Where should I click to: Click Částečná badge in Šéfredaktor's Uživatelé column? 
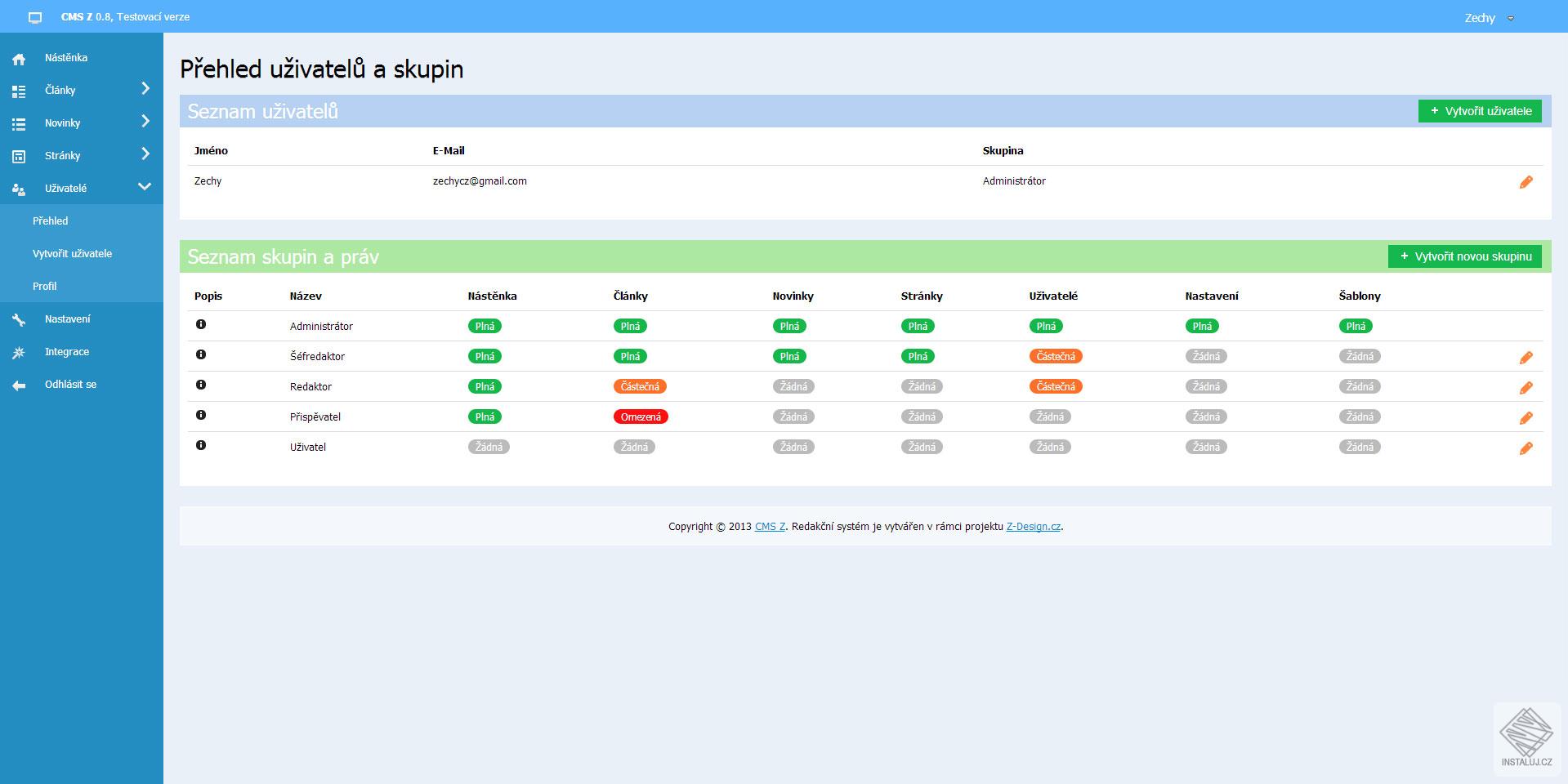[1056, 356]
